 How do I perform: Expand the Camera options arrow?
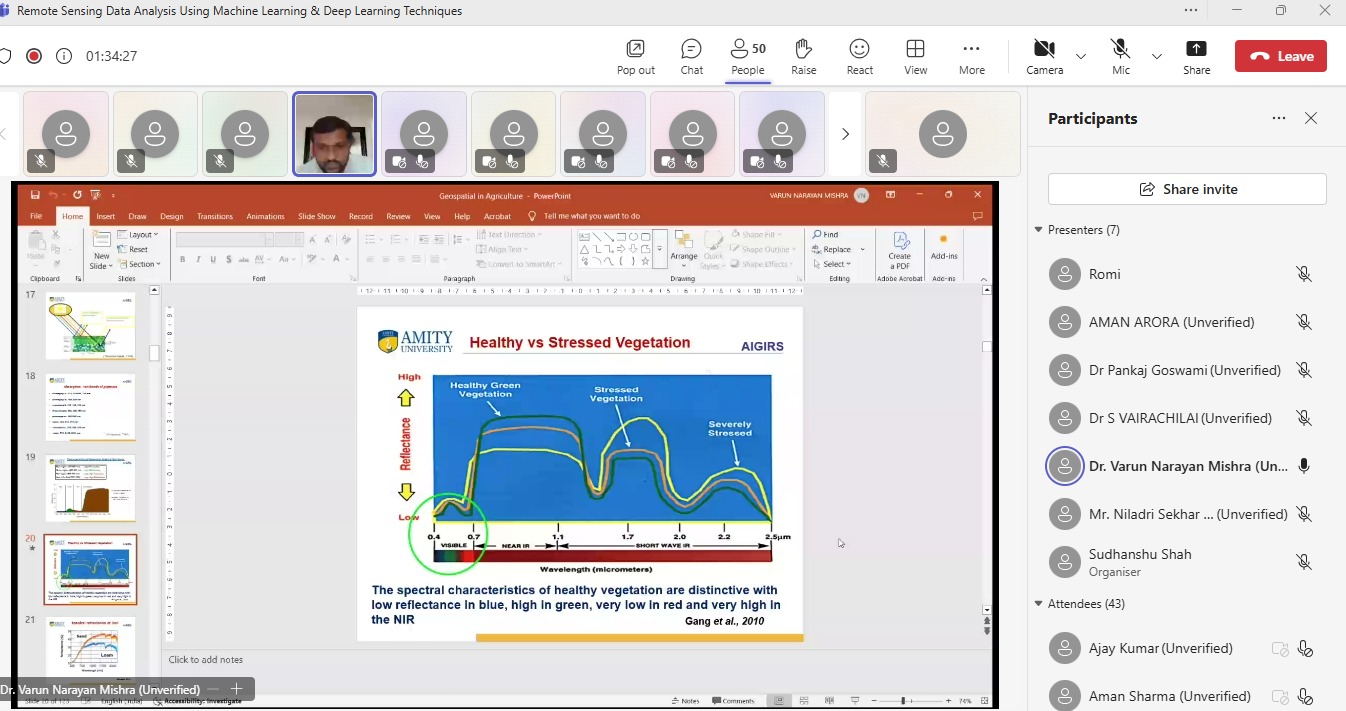(x=1081, y=56)
